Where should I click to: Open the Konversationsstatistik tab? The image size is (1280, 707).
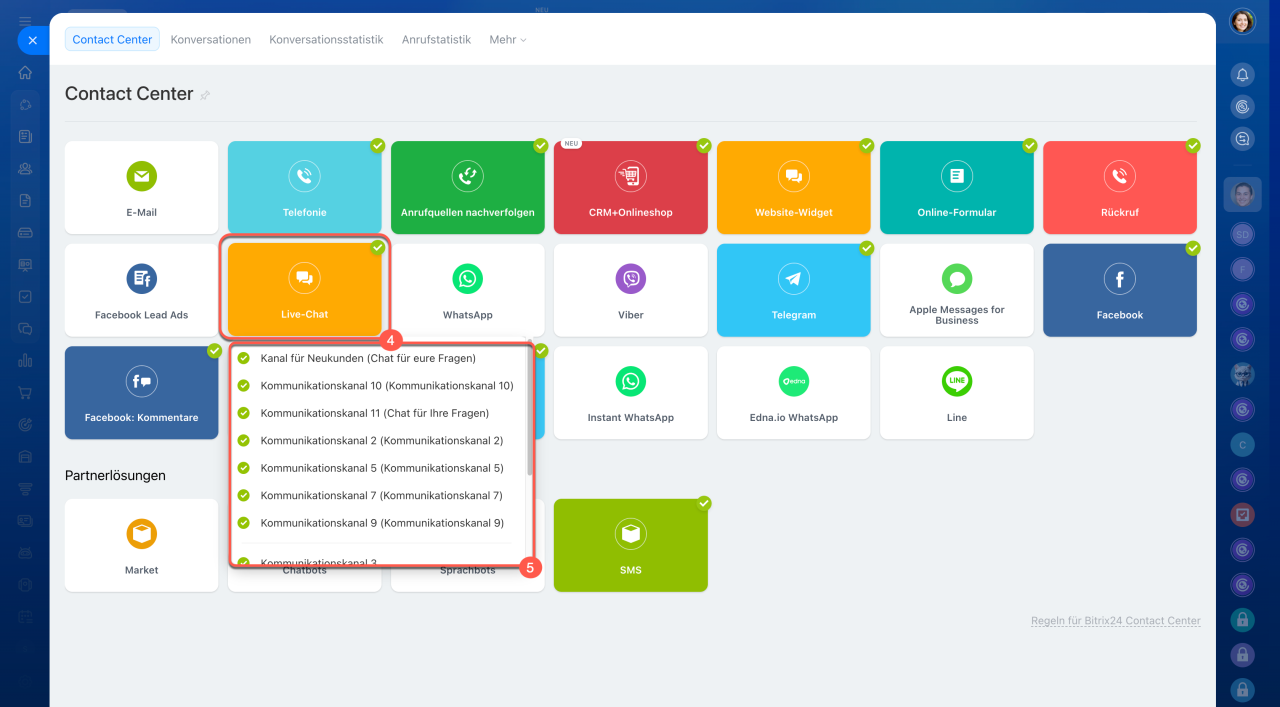(326, 40)
